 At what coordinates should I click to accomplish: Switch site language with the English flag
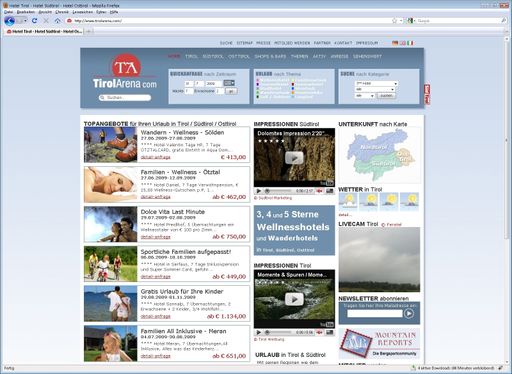point(403,43)
